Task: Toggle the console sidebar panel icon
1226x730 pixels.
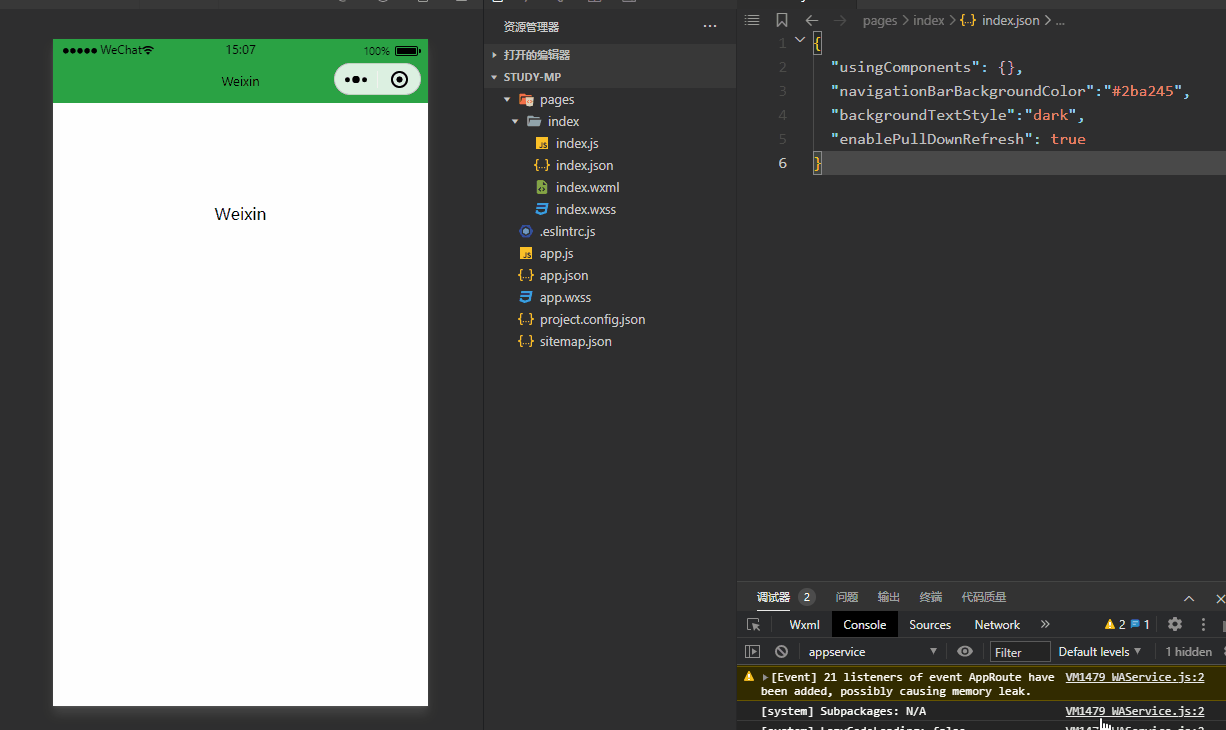Action: [x=753, y=651]
